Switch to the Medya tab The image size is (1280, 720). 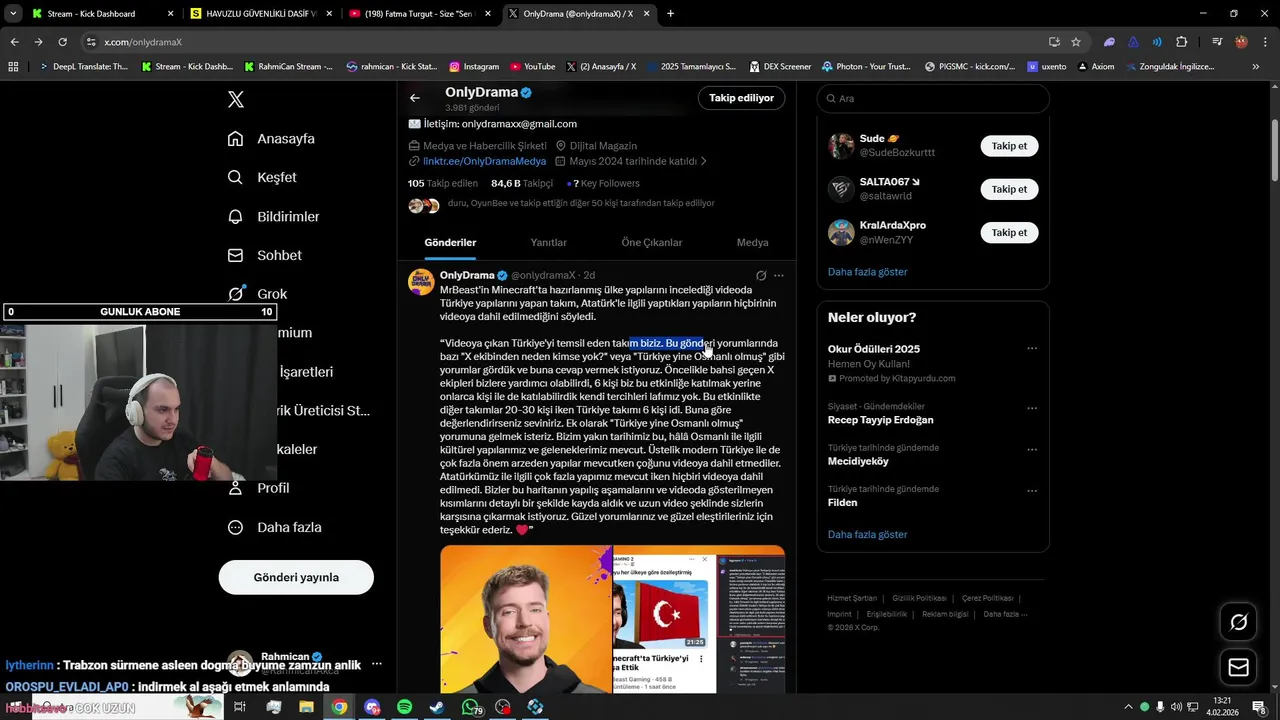tap(752, 242)
